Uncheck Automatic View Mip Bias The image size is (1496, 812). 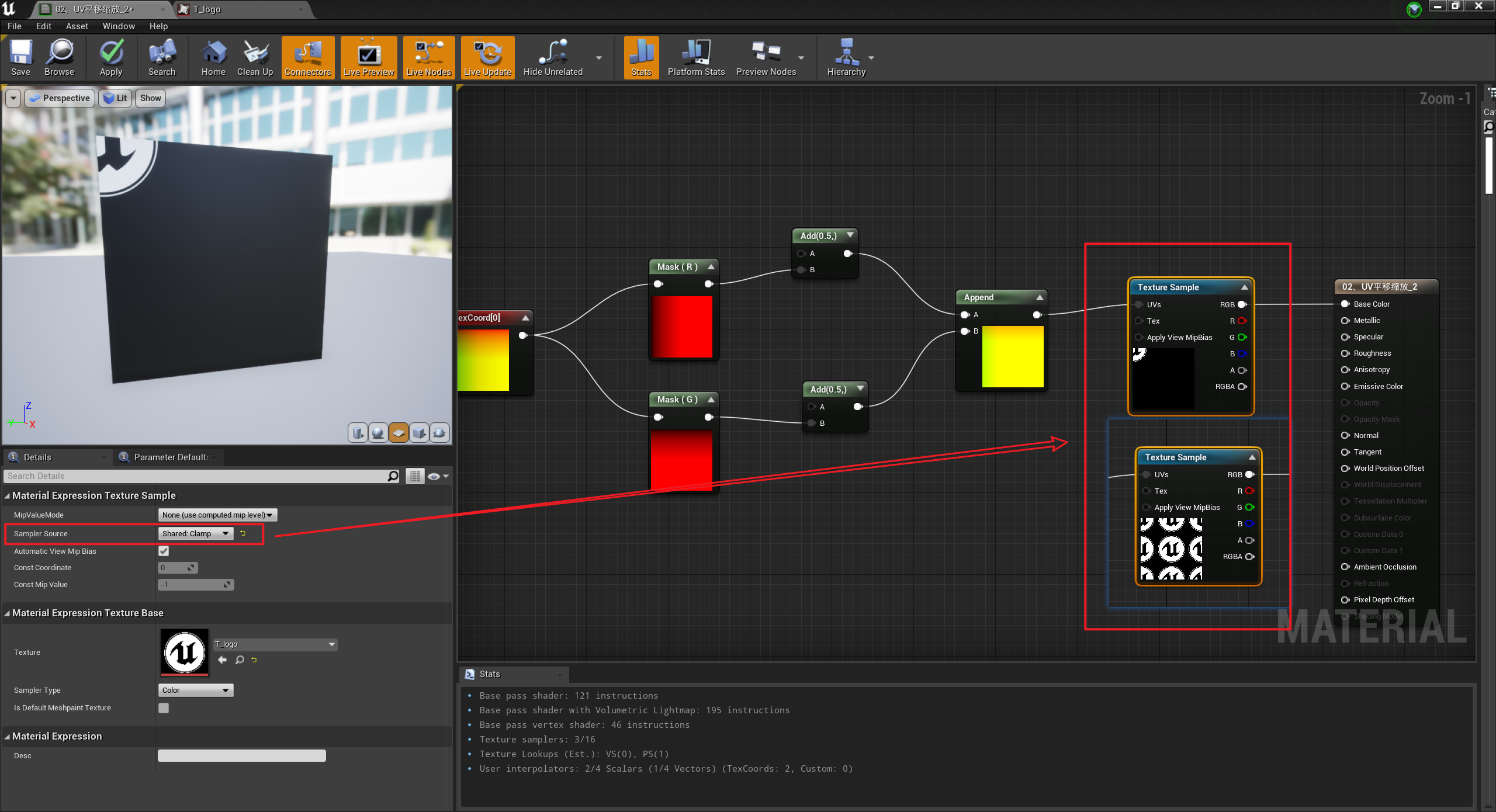coord(163,550)
